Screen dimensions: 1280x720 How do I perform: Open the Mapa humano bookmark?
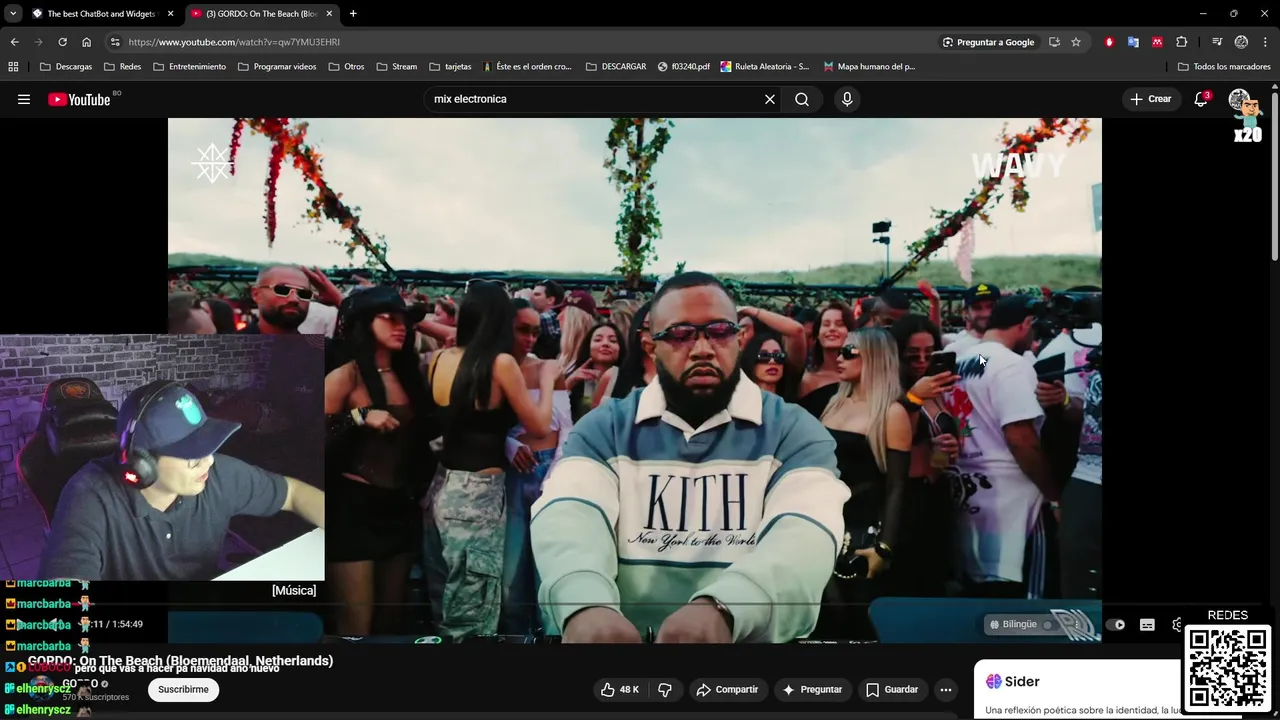tap(869, 67)
